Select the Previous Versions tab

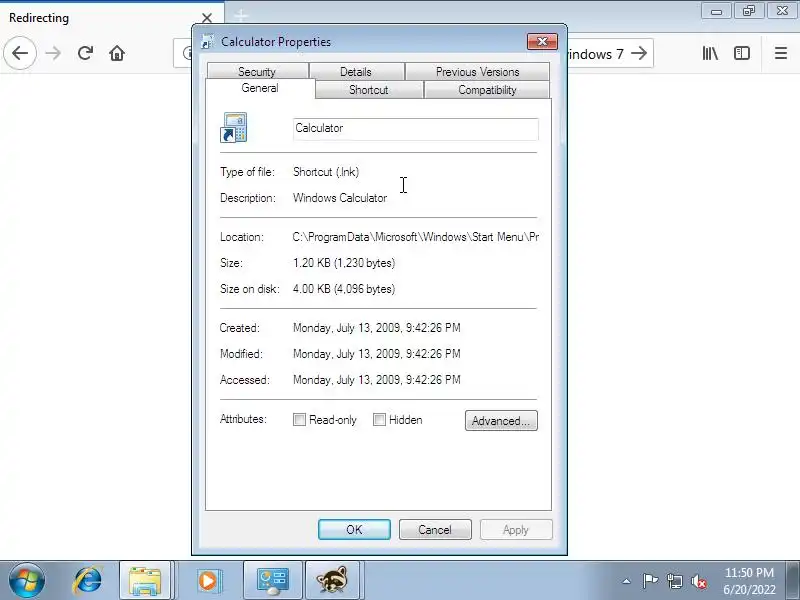pyautogui.click(x=478, y=71)
